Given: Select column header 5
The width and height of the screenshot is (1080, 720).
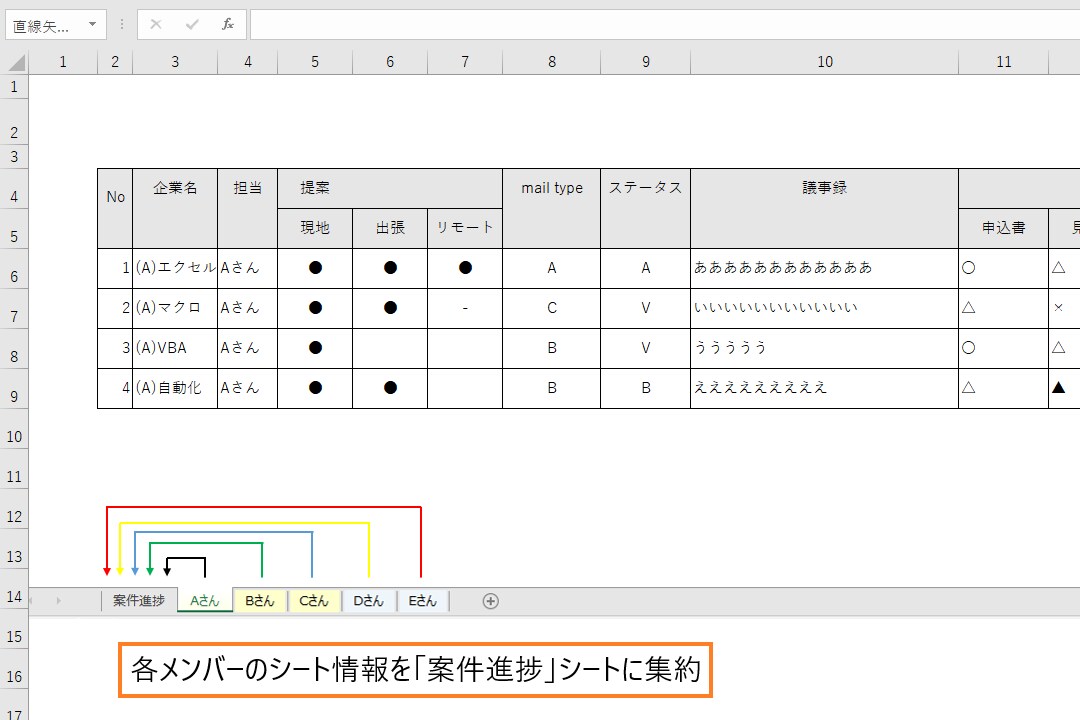Looking at the screenshot, I should tap(315, 63).
